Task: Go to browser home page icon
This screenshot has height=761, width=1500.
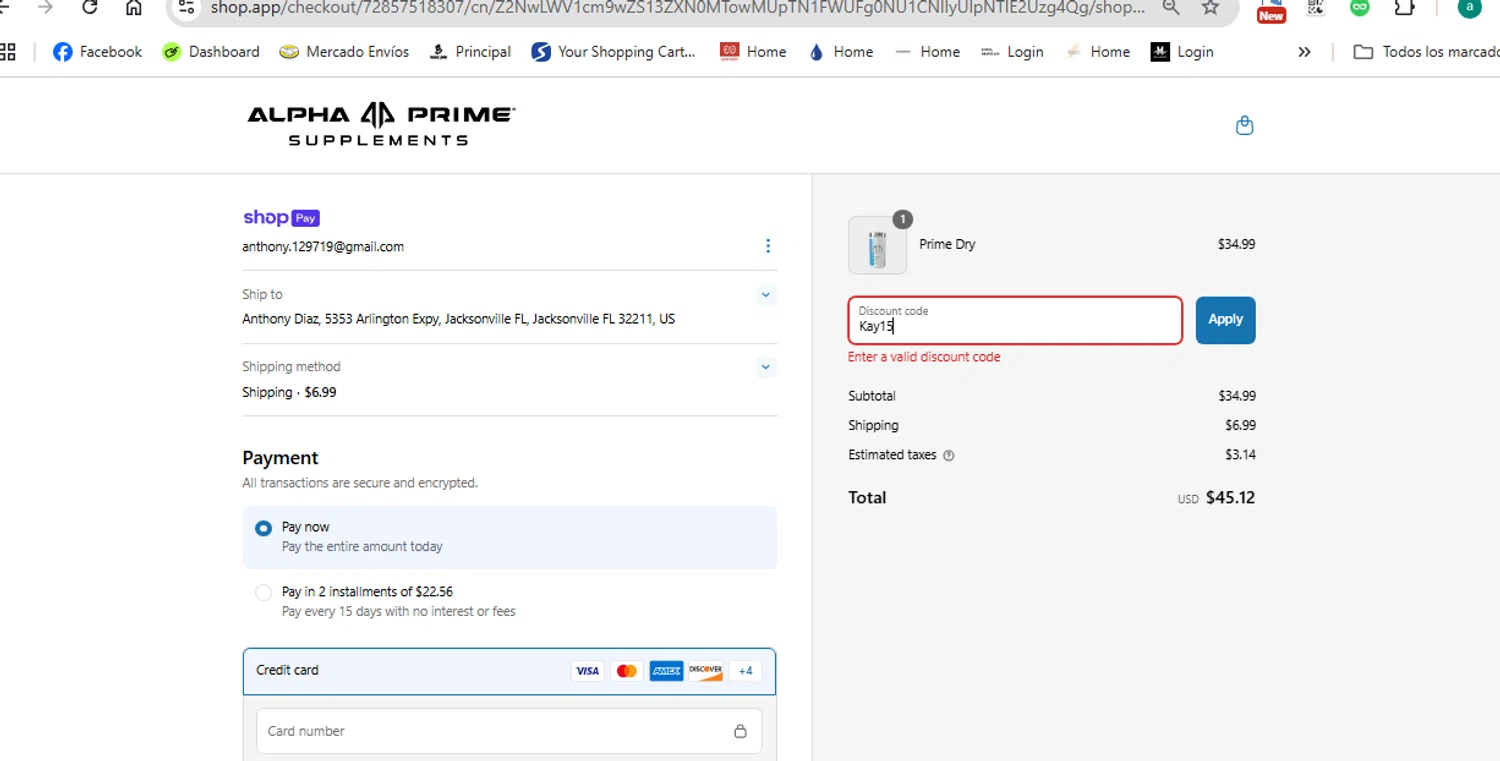Action: pos(133,8)
